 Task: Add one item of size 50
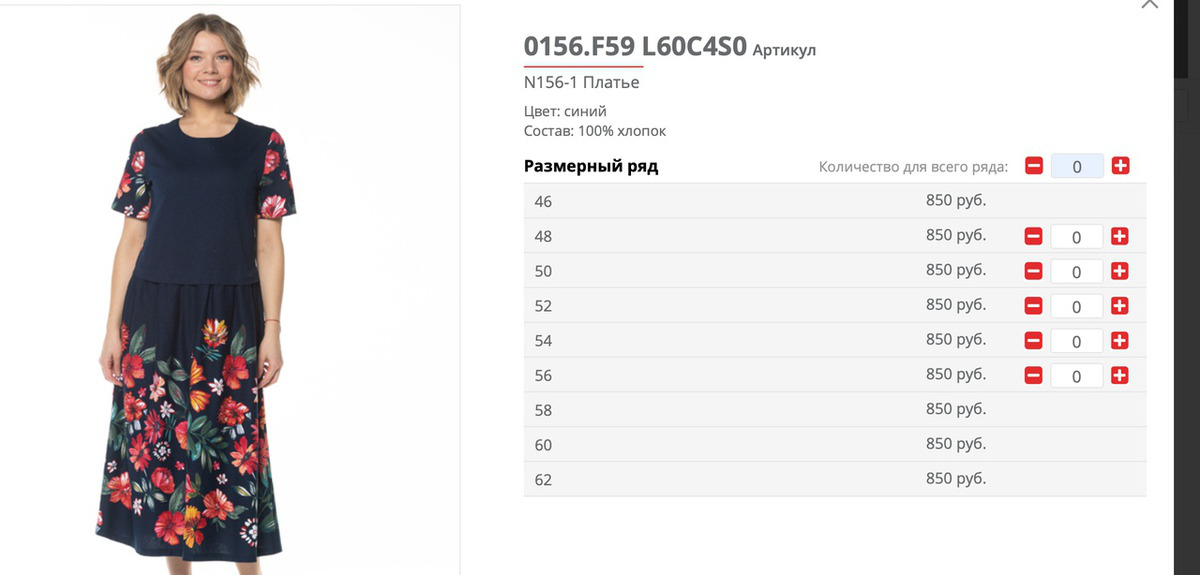pos(1120,271)
